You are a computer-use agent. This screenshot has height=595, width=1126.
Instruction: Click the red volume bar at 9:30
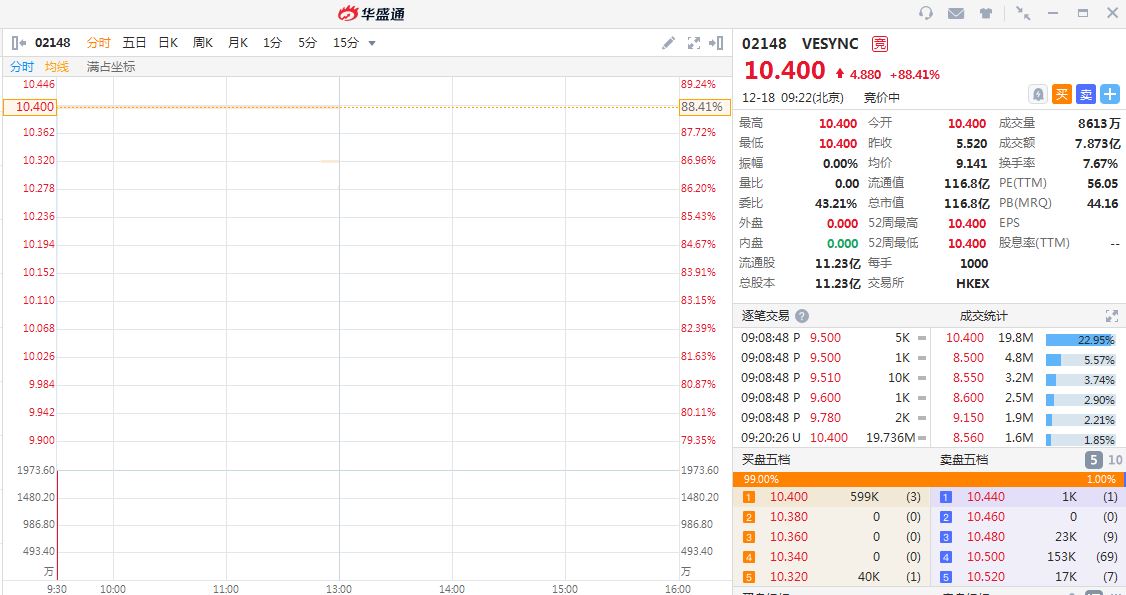(57, 525)
